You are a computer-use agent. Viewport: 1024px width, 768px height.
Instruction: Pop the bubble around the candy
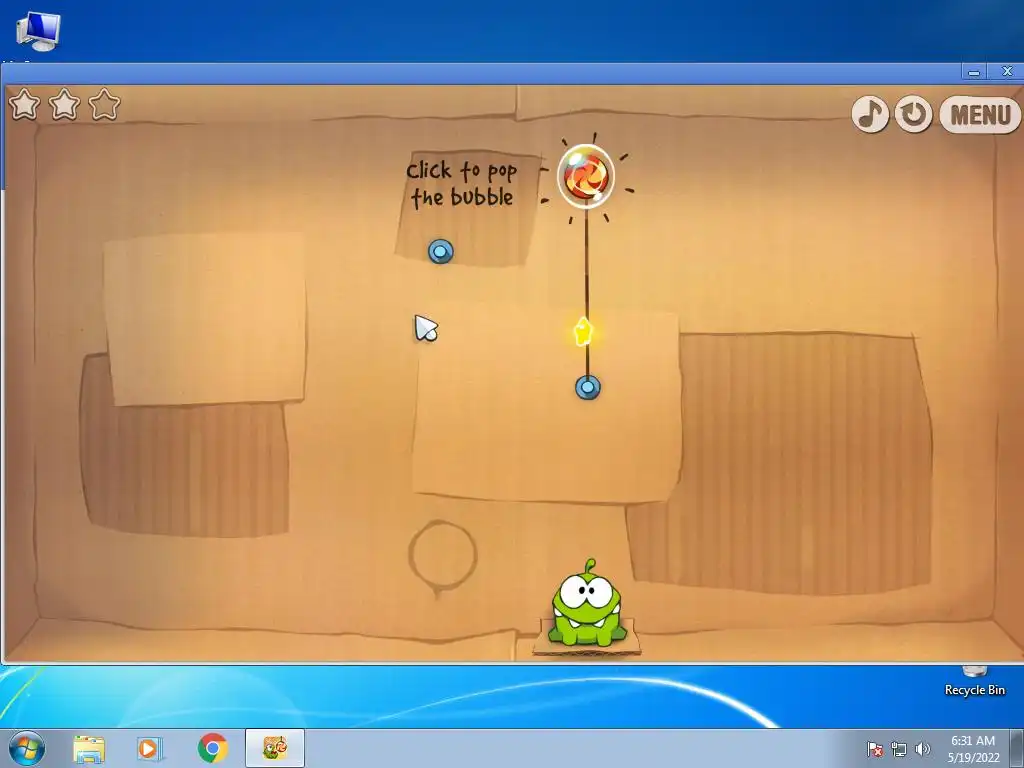coord(586,176)
